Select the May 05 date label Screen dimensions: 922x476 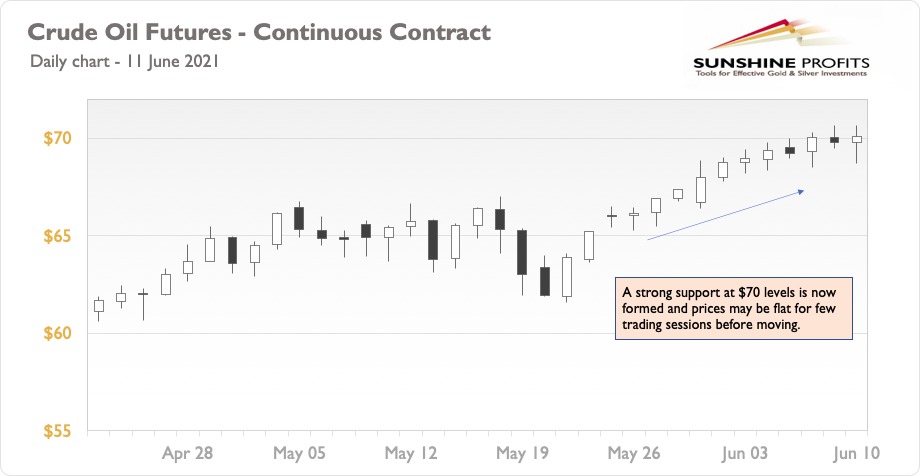click(299, 454)
